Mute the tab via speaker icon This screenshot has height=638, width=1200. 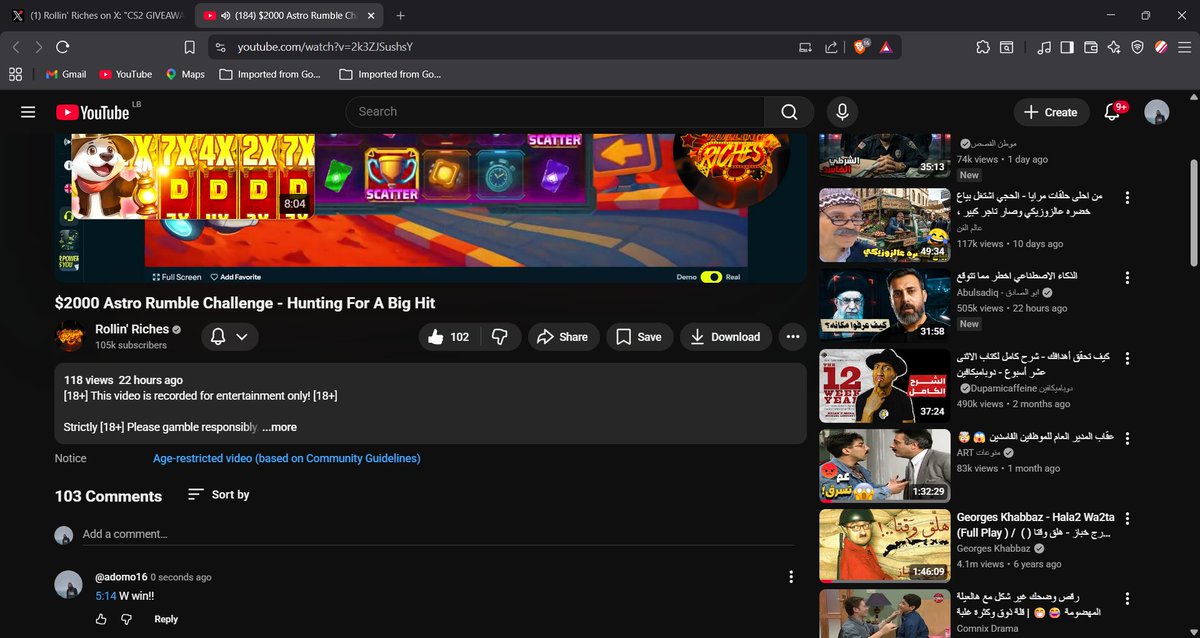pos(224,16)
